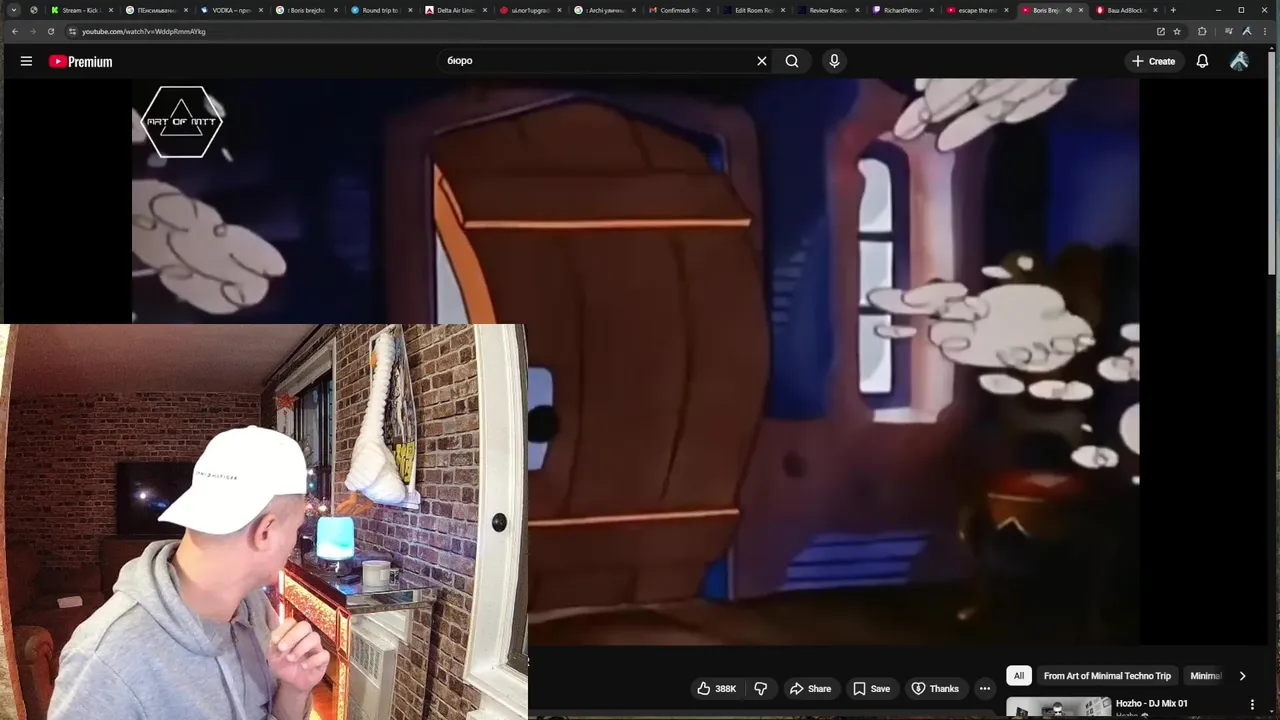Switch to Round trip tab
The image size is (1280, 720).
[381, 10]
